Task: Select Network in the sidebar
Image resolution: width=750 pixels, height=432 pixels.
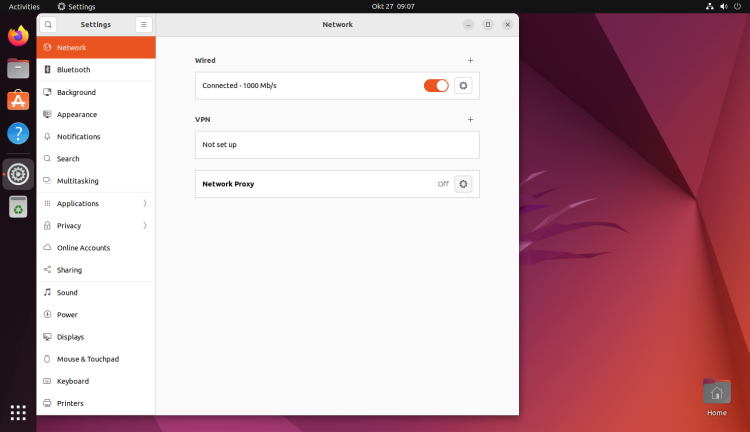Action: [x=96, y=47]
